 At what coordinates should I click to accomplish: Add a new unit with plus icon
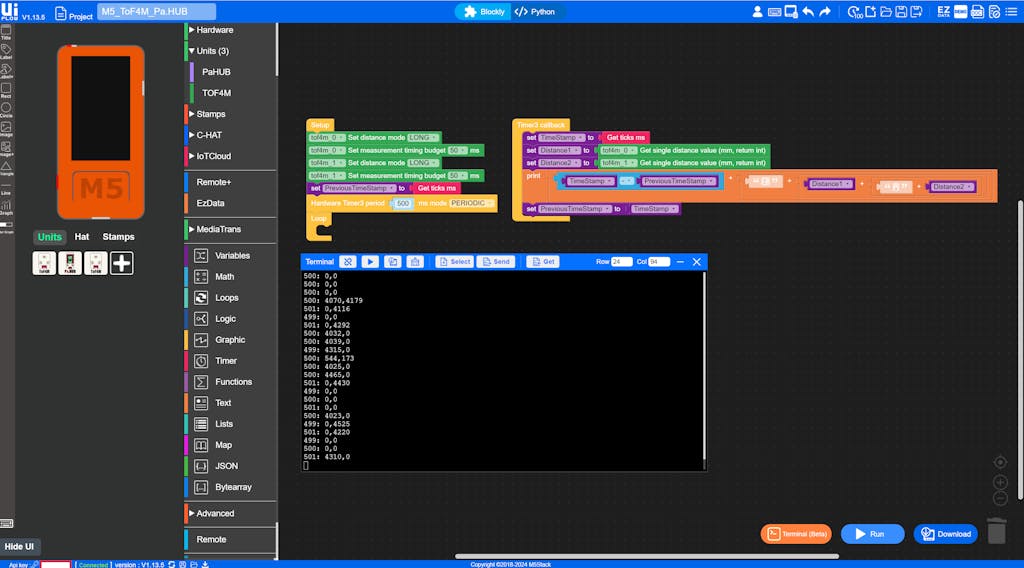coord(121,263)
